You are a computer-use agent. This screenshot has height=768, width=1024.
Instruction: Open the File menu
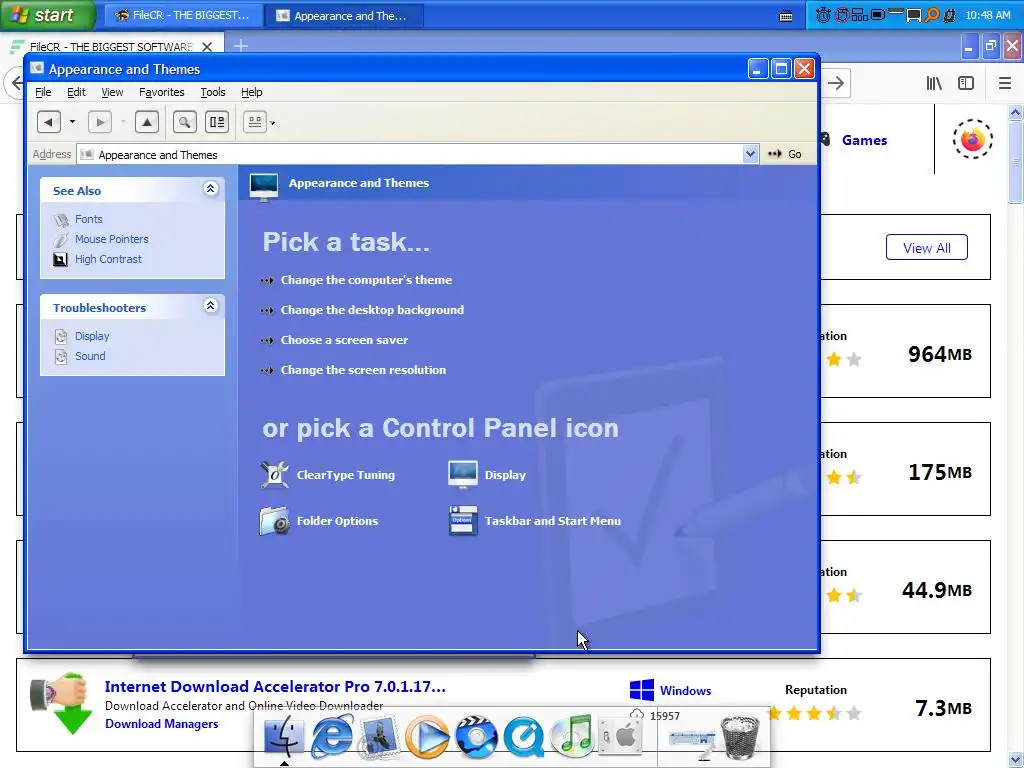pyautogui.click(x=43, y=92)
